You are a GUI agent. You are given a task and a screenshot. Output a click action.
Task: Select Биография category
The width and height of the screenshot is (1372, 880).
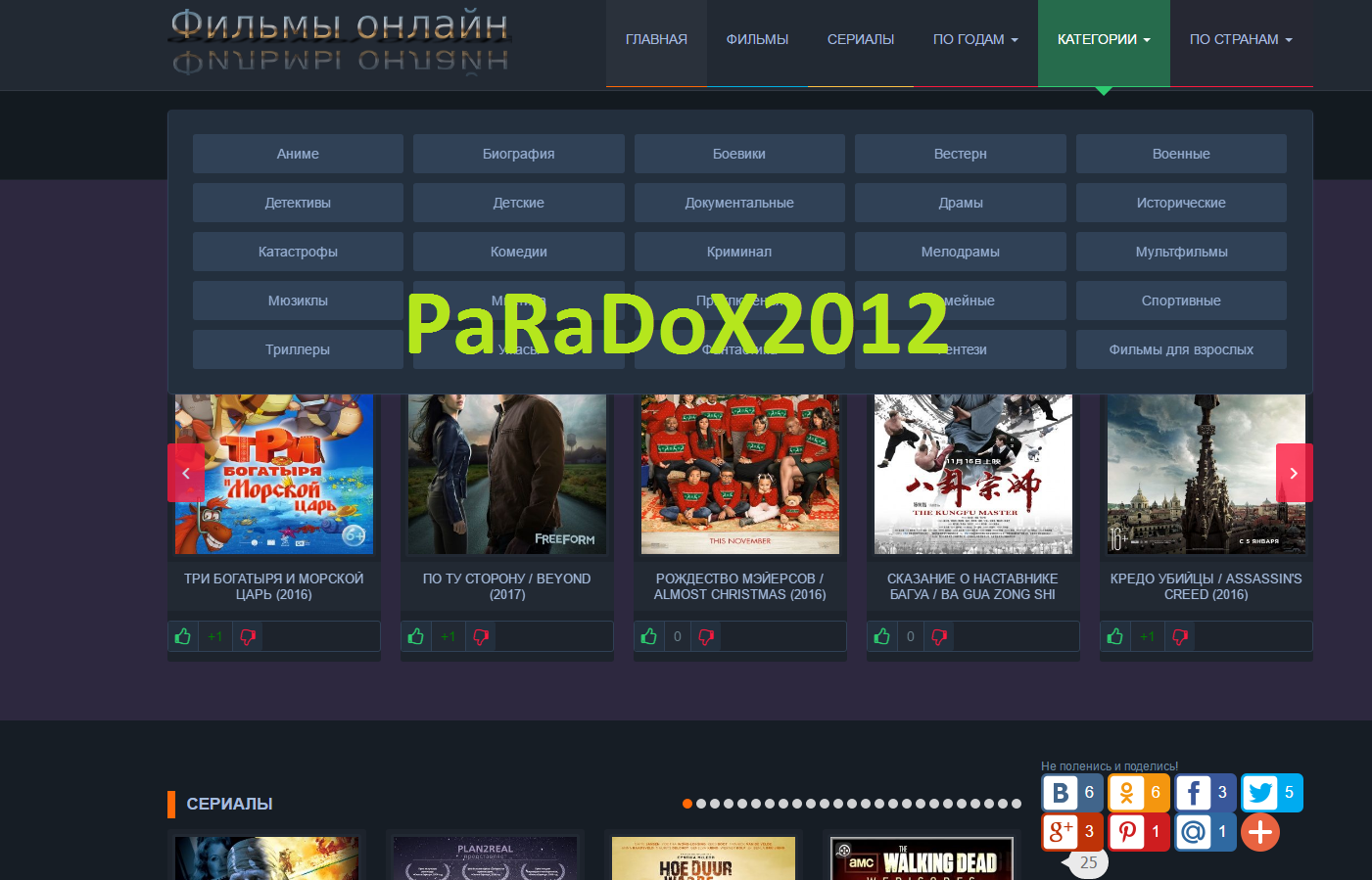pos(519,154)
